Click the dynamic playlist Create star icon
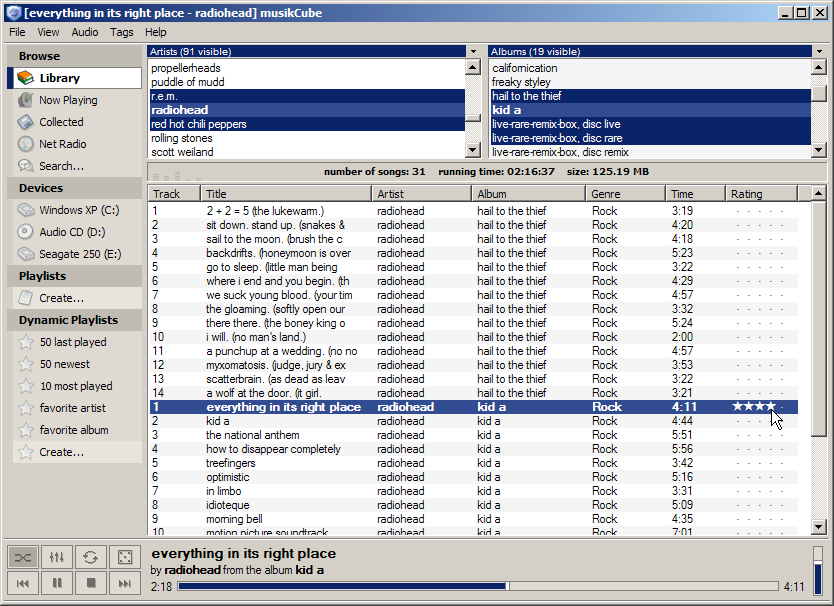 coord(25,452)
